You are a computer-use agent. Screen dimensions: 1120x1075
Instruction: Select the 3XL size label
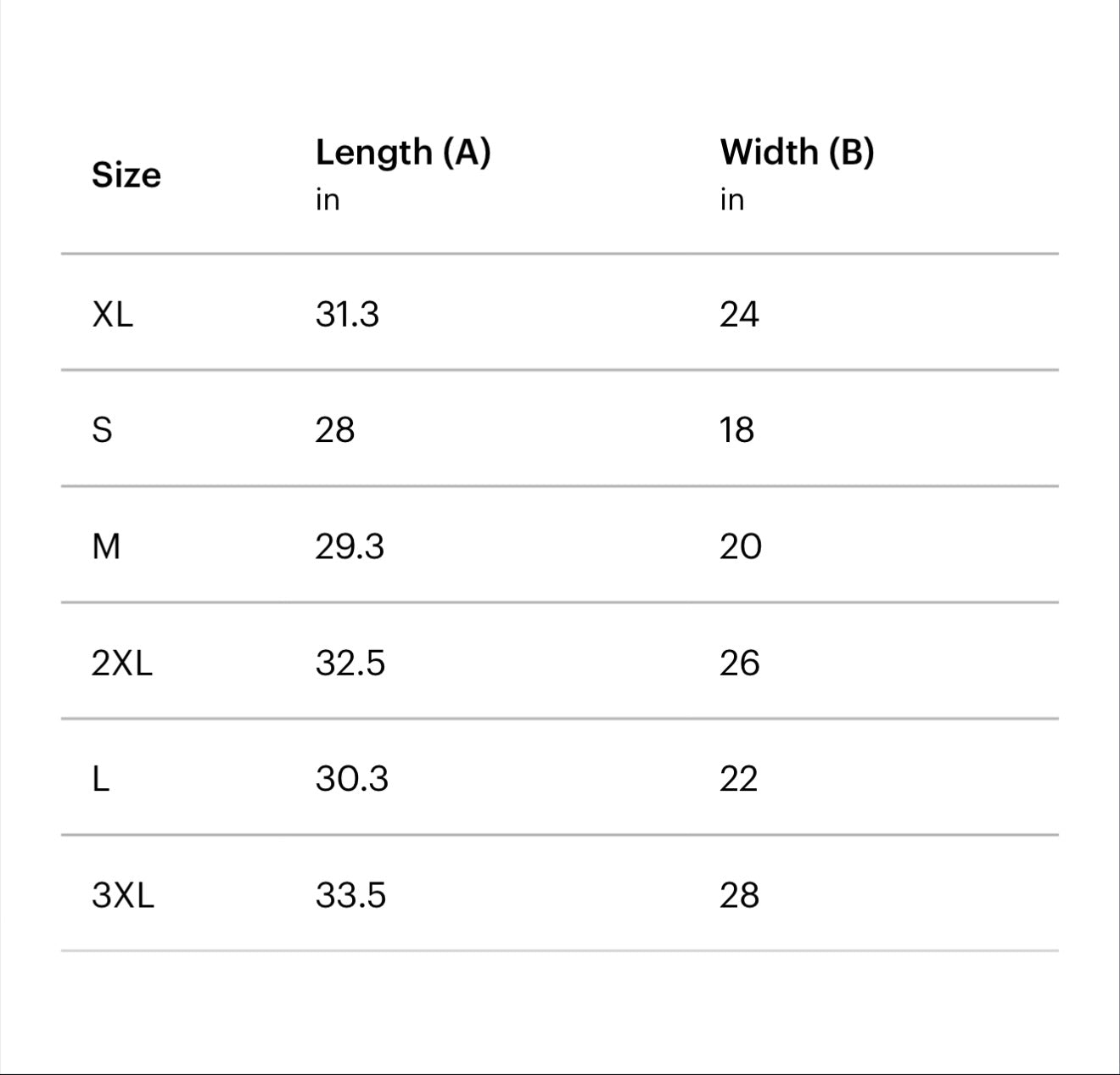coord(123,895)
